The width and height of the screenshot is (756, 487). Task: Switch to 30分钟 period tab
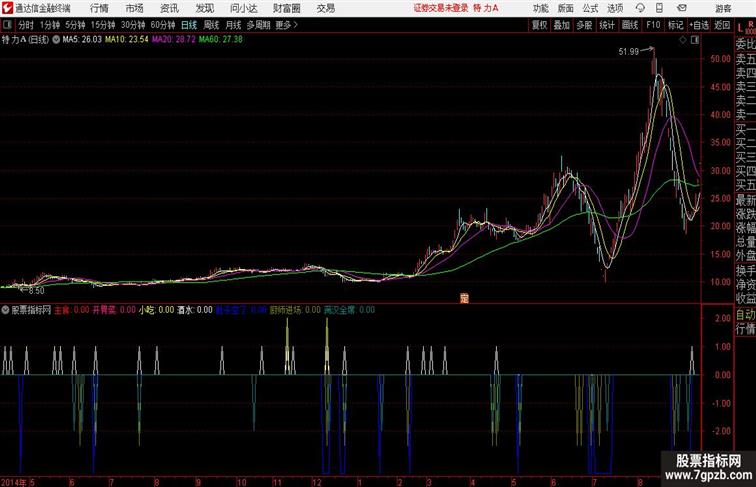(133, 25)
